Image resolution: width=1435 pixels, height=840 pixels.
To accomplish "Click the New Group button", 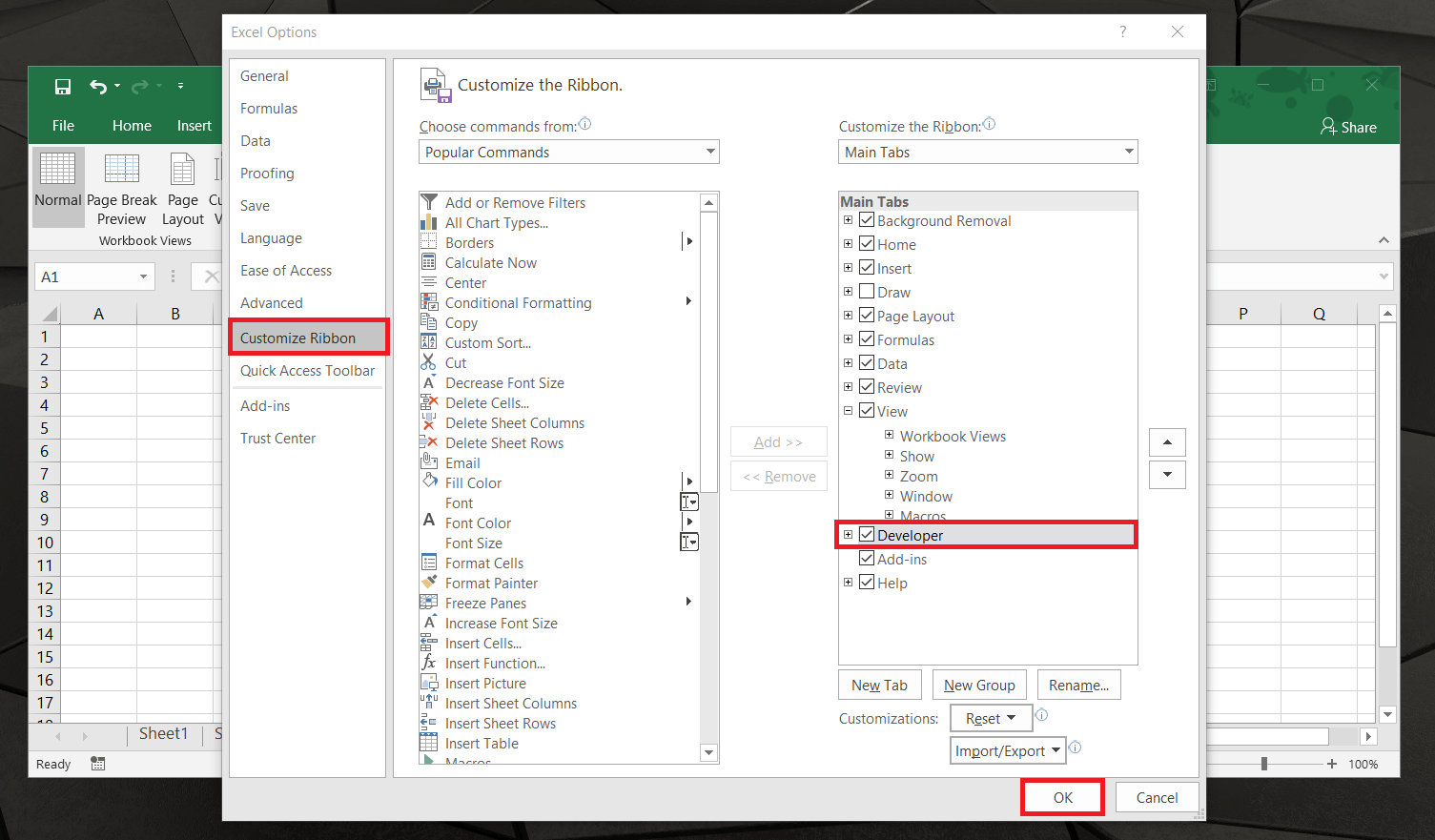I will (979, 686).
